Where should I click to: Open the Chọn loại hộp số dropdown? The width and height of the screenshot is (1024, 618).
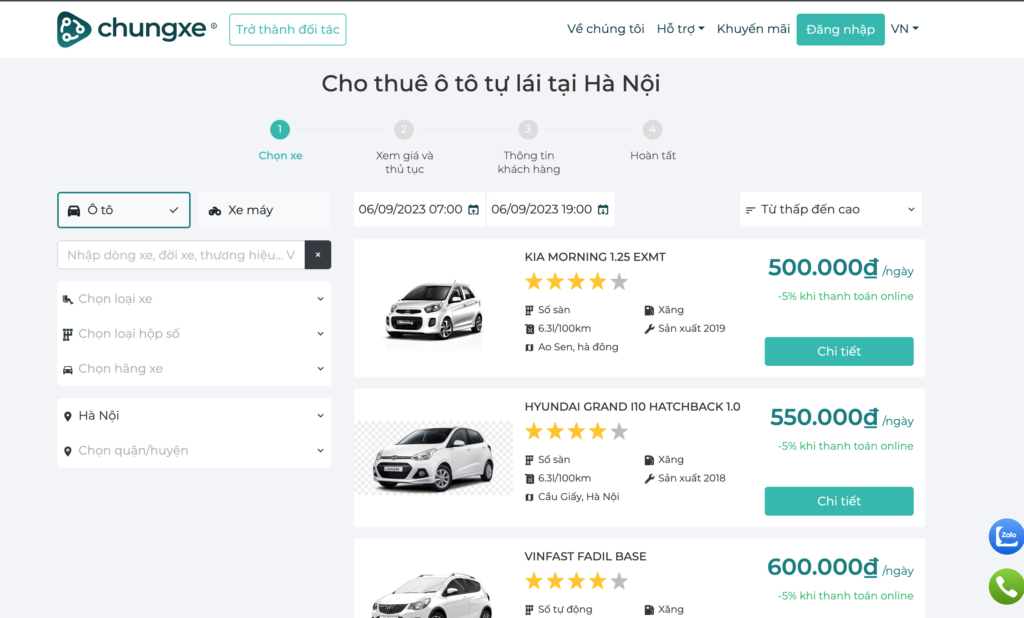tap(194, 334)
